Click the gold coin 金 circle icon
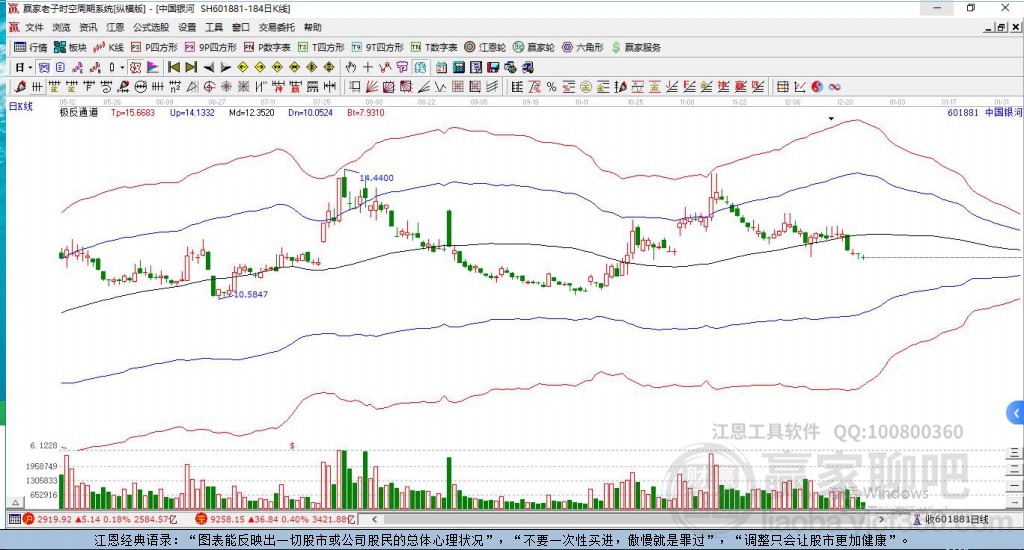The width and height of the screenshot is (1024, 550). point(586,86)
